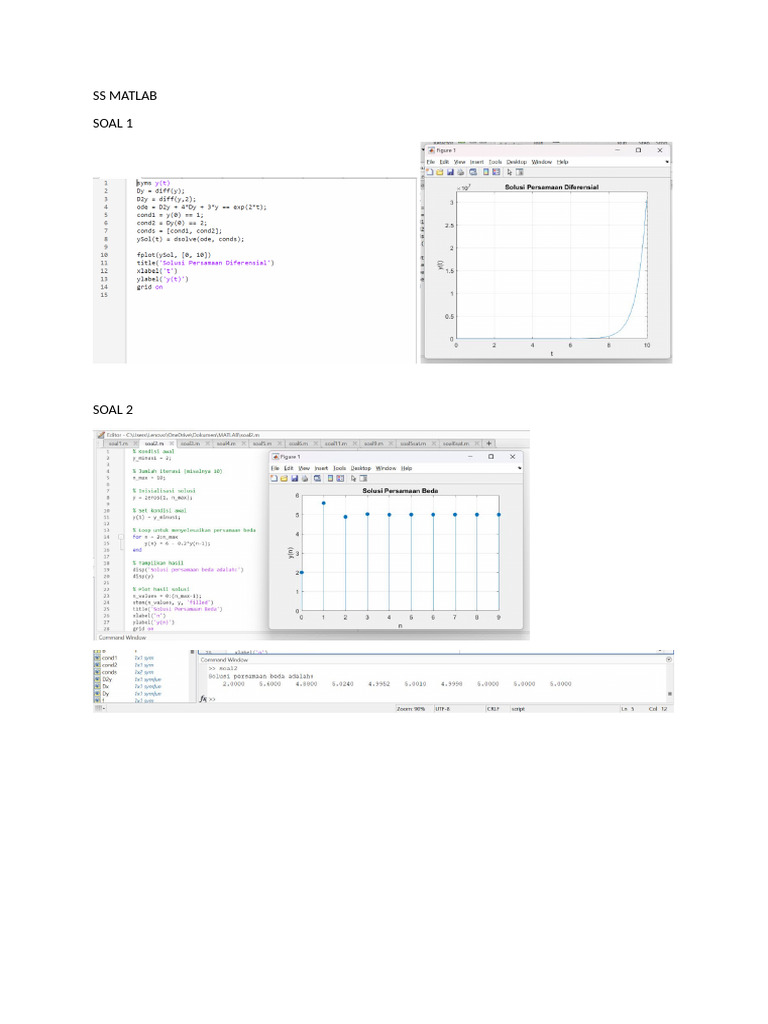Click the 'SS MATLAB' heading text
Image resolution: width=768 pixels, height=1024 pixels.
[x=125, y=95]
